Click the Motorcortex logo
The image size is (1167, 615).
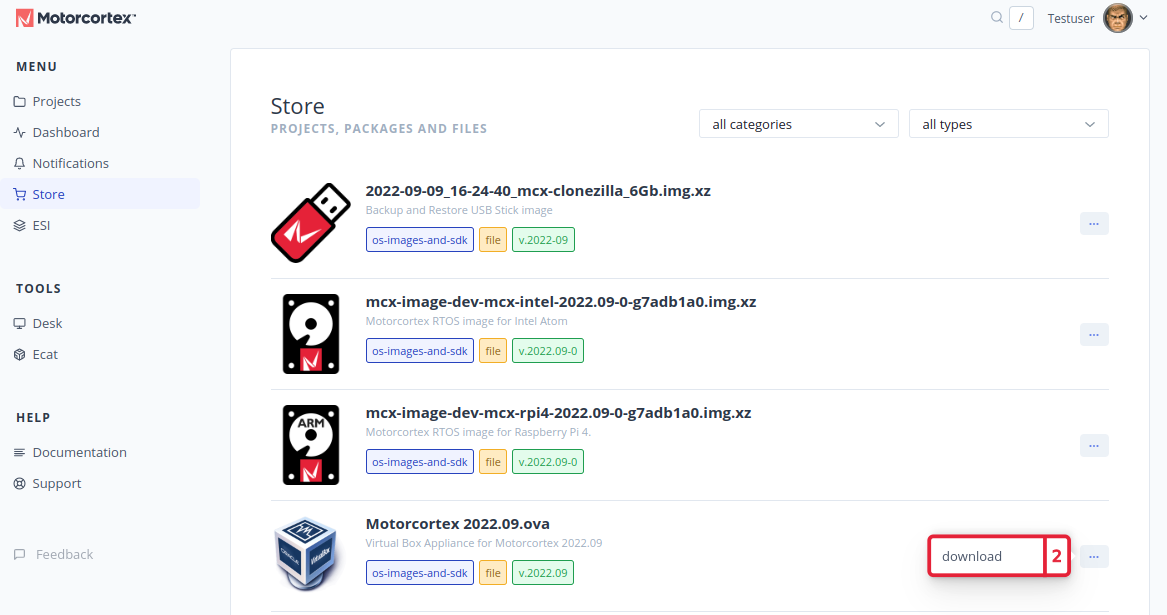76,18
